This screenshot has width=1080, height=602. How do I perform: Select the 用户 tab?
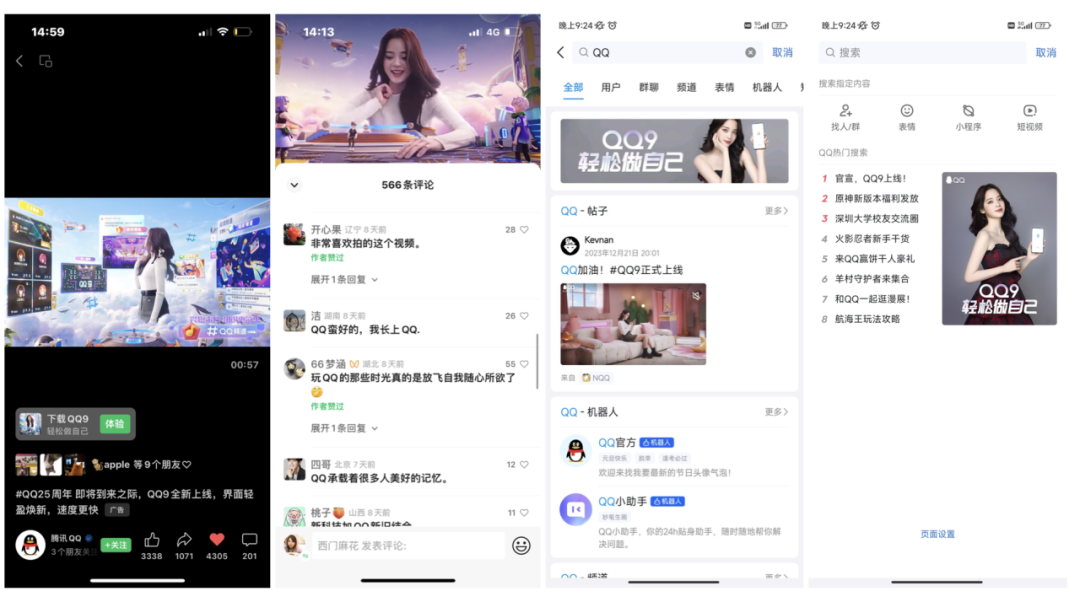click(610, 87)
